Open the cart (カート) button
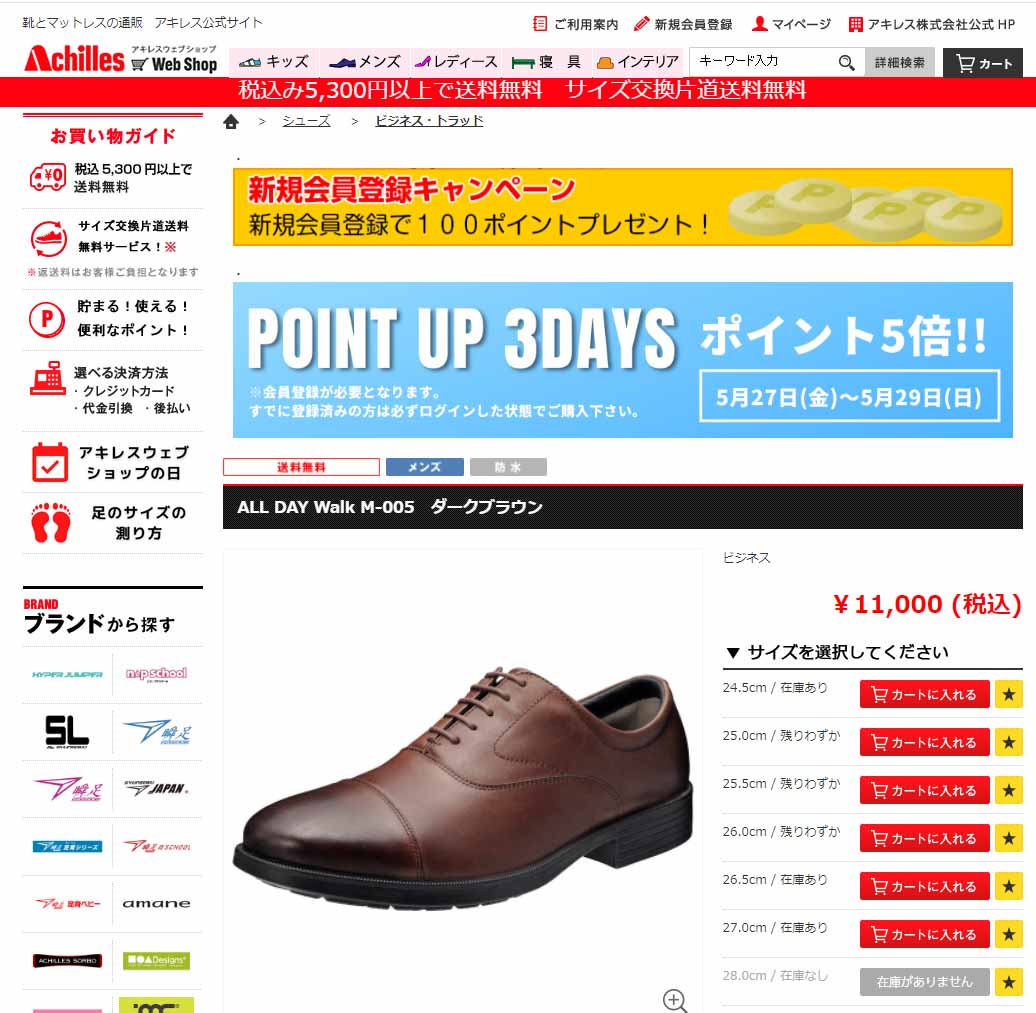 (x=982, y=63)
